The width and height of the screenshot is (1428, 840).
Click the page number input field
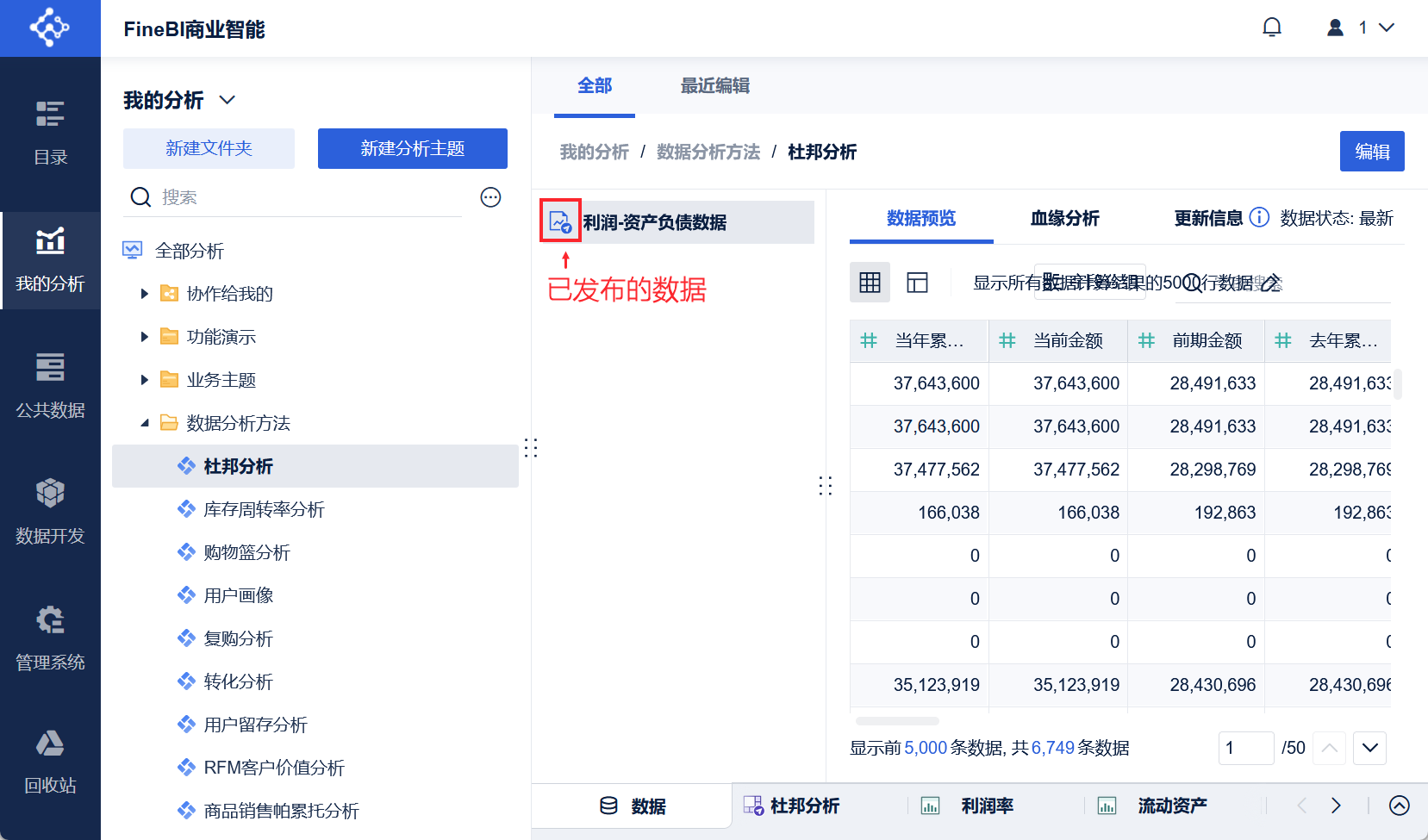1245,748
